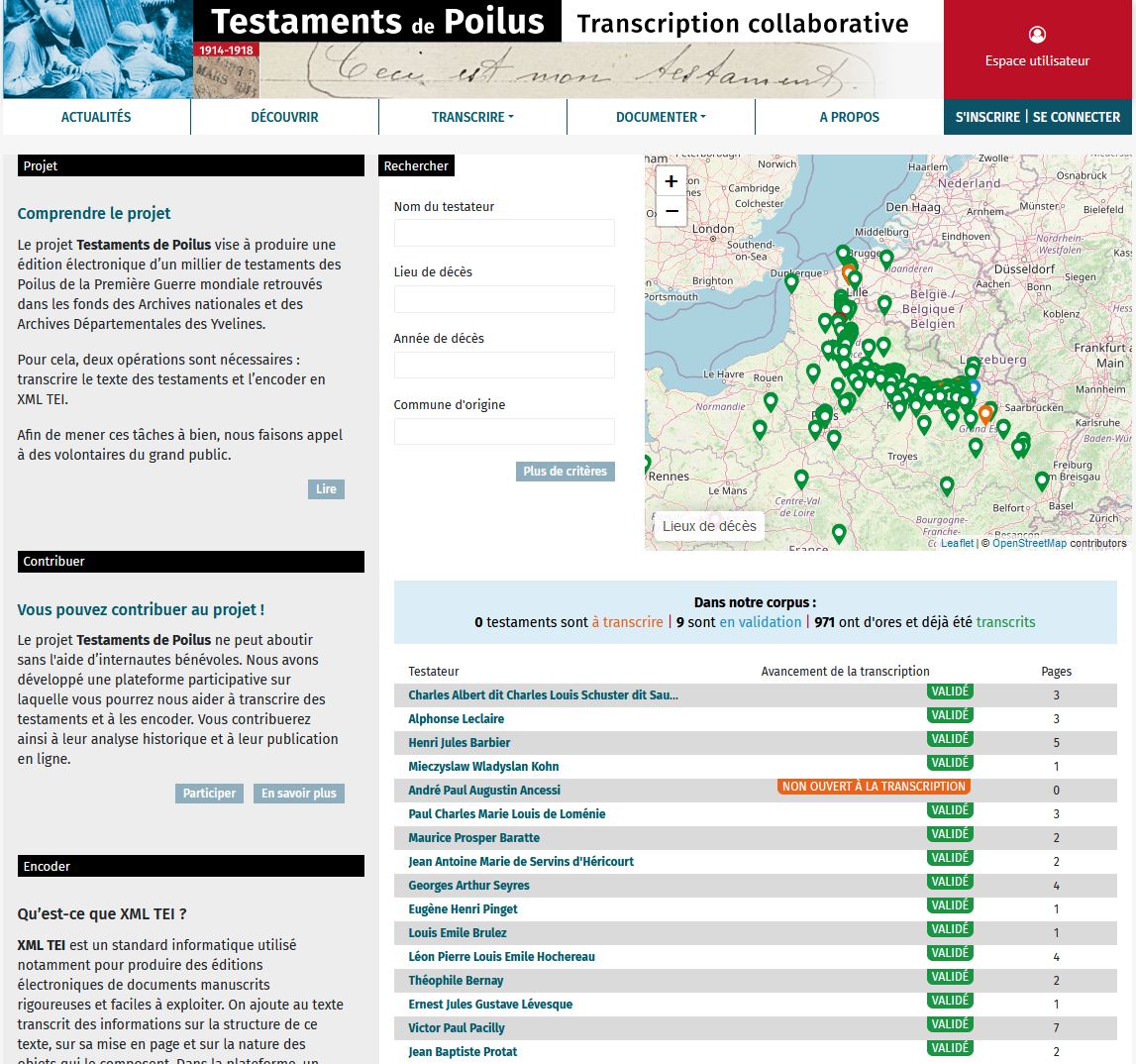Open the Transcrire dropdown menu
Image resolution: width=1136 pixels, height=1064 pixels.
472,117
